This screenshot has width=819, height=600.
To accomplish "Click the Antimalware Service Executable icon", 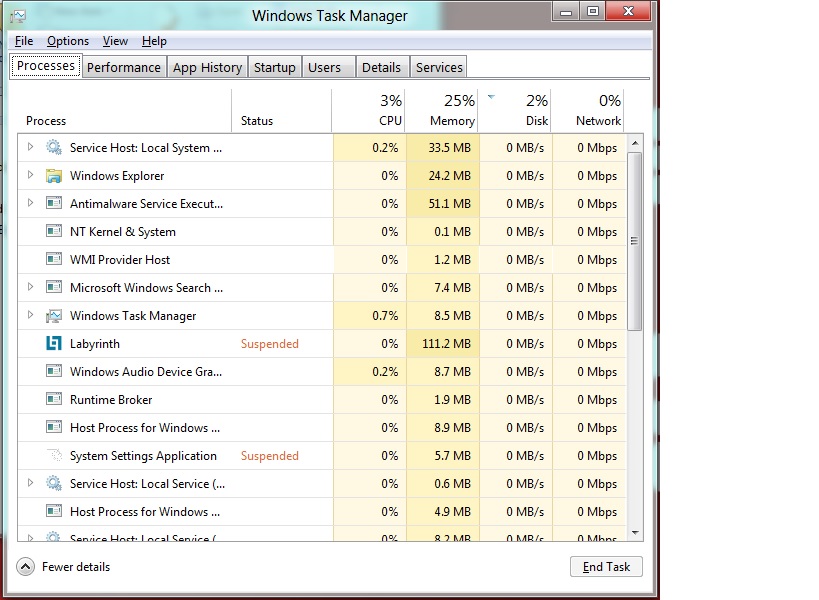I will pyautogui.click(x=54, y=204).
